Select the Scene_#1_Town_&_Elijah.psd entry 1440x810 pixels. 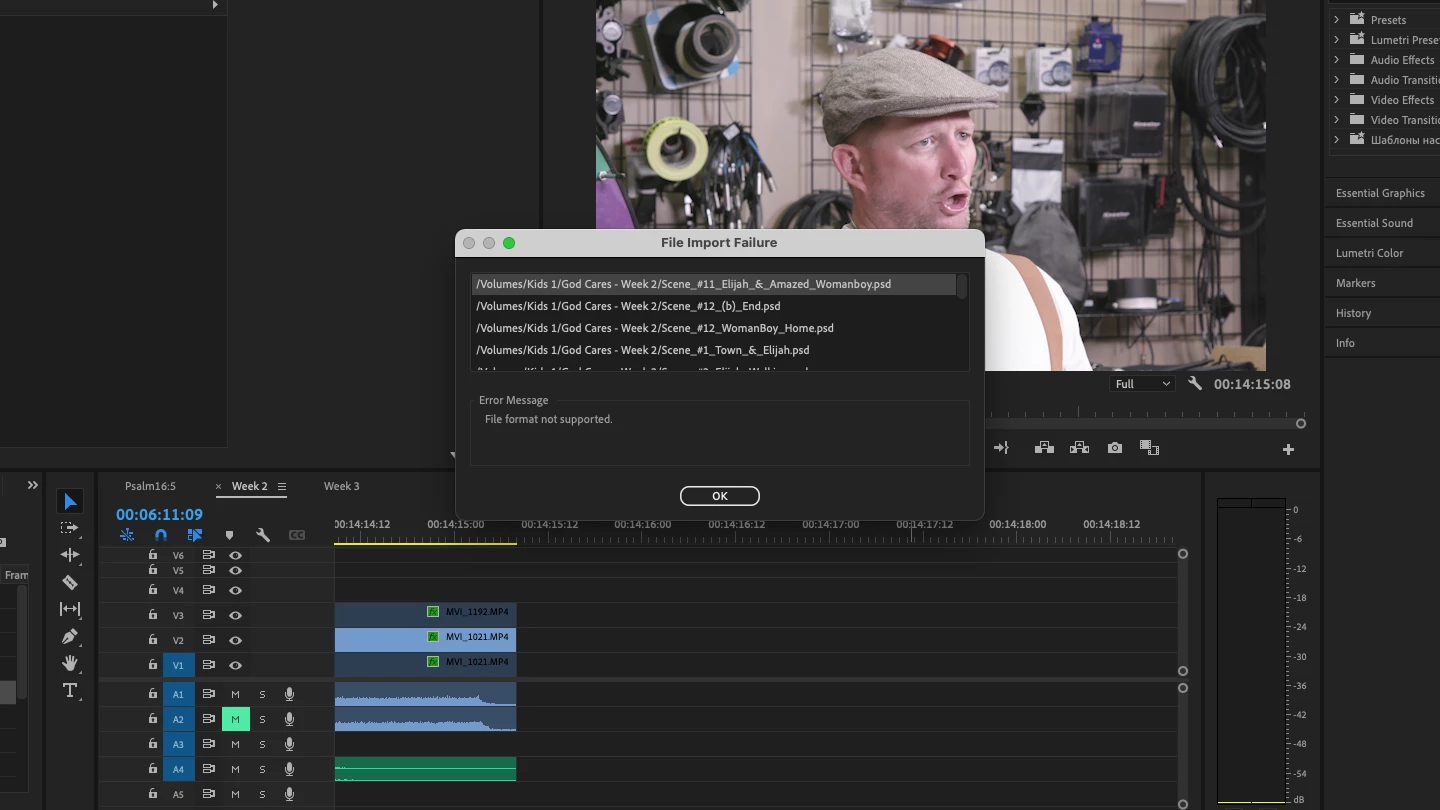click(x=713, y=350)
